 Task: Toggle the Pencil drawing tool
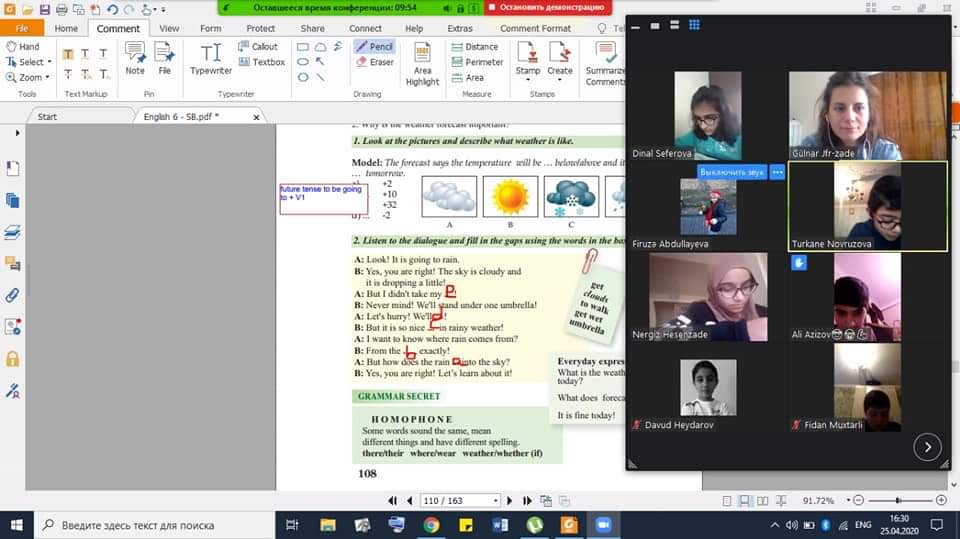pyautogui.click(x=374, y=47)
